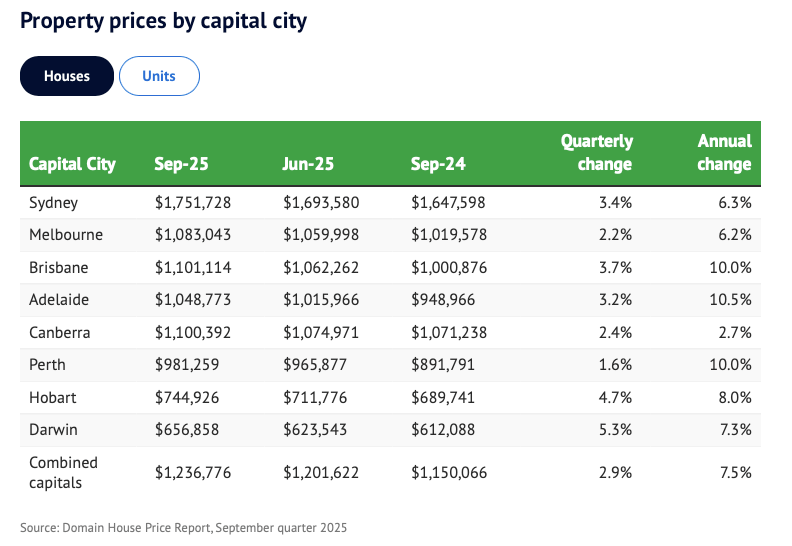Click the Property prices by capital city heading

tap(163, 21)
